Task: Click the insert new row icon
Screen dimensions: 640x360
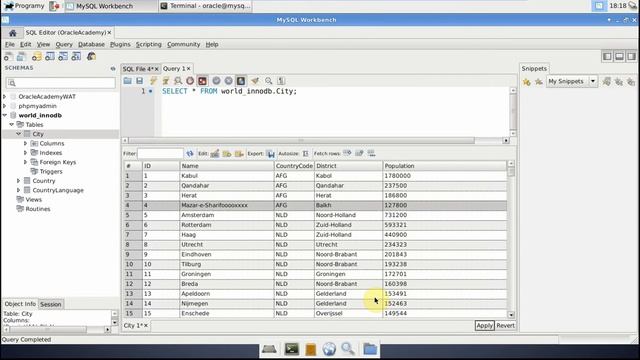Action: tap(227, 153)
